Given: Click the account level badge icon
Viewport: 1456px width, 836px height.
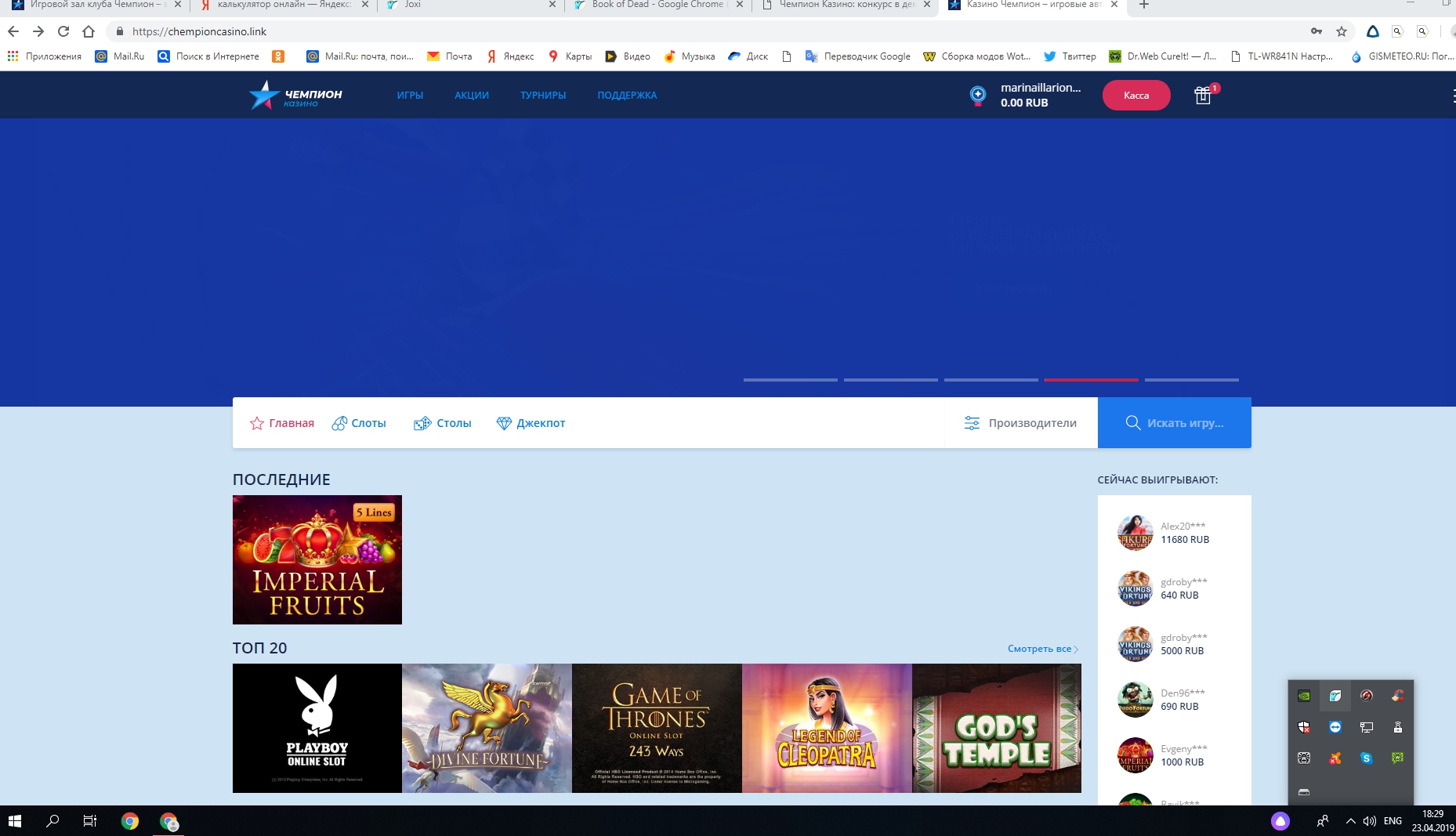Looking at the screenshot, I should (x=977, y=96).
